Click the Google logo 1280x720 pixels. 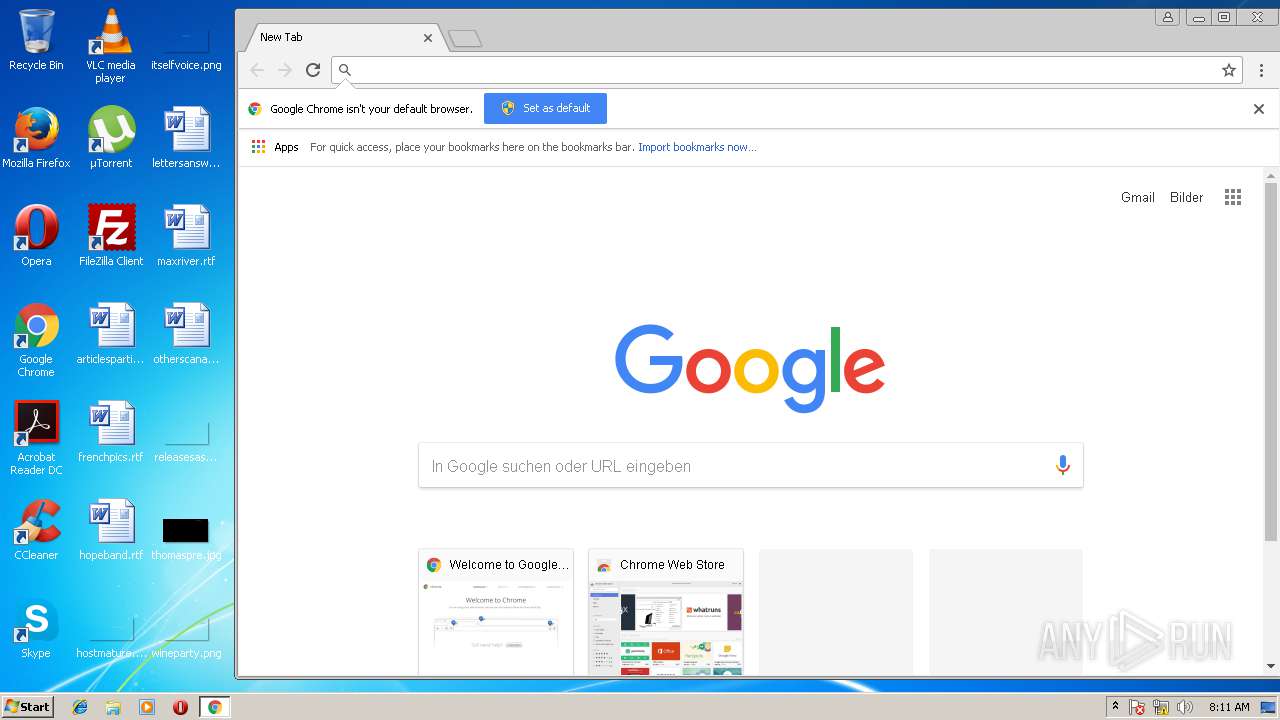(750, 368)
